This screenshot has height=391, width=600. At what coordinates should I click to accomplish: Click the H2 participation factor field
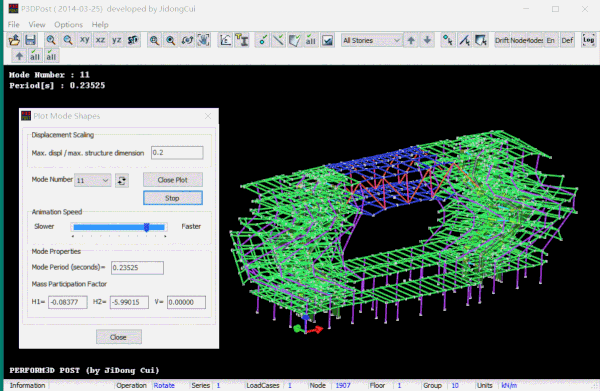coord(129,302)
